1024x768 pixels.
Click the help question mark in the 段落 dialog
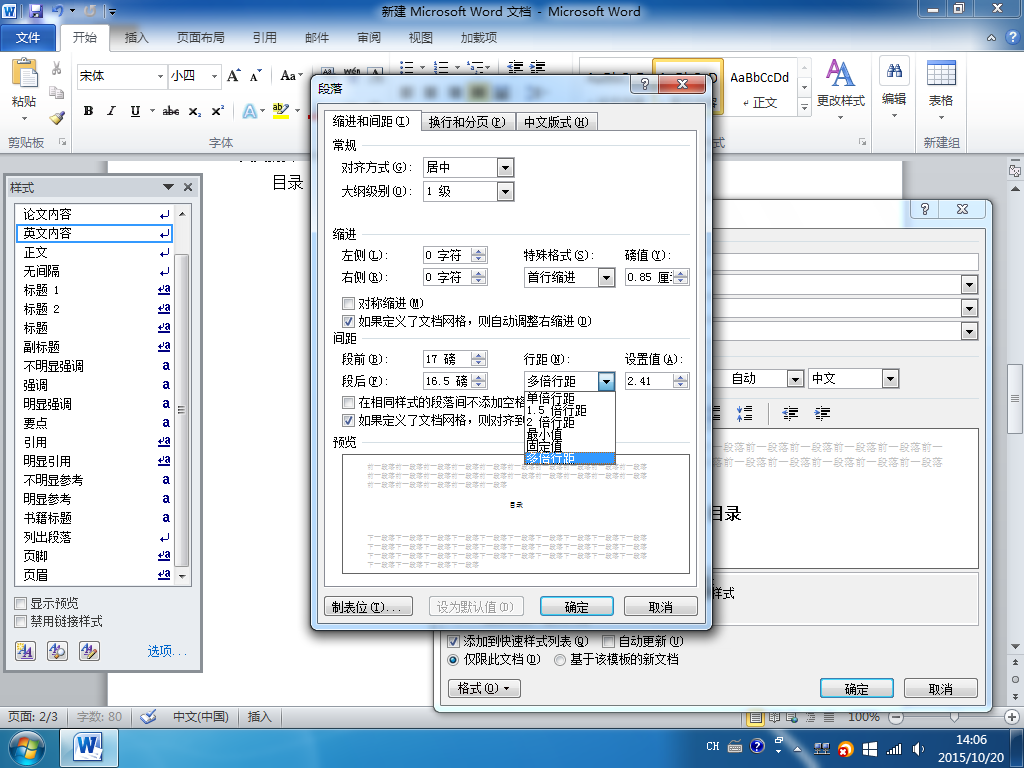coord(645,84)
